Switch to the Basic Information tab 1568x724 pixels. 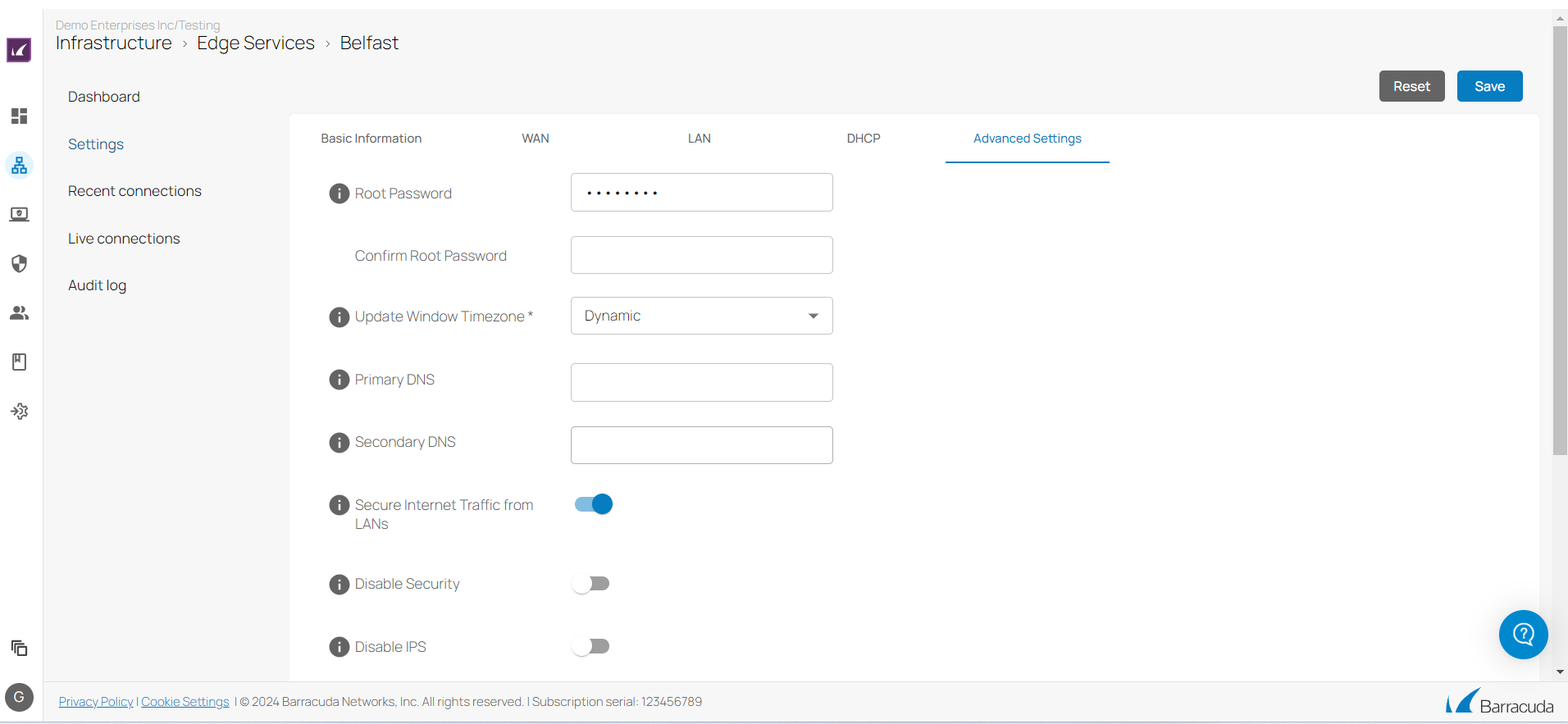point(371,139)
